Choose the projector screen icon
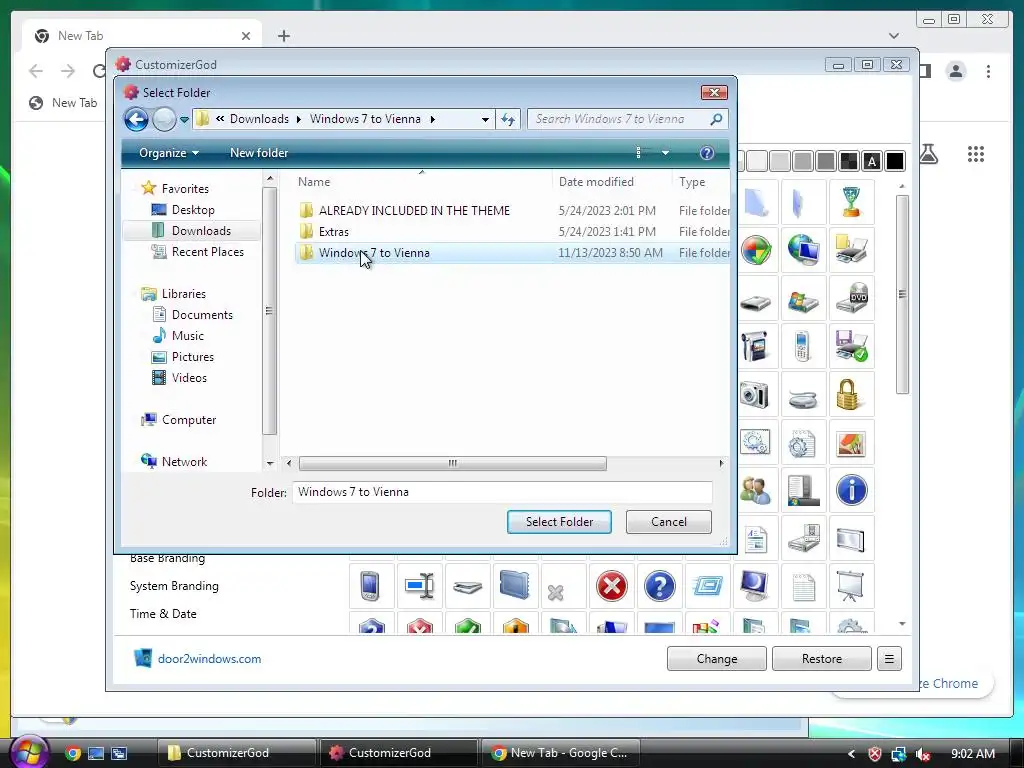Image resolution: width=1024 pixels, height=768 pixels. coord(851,586)
